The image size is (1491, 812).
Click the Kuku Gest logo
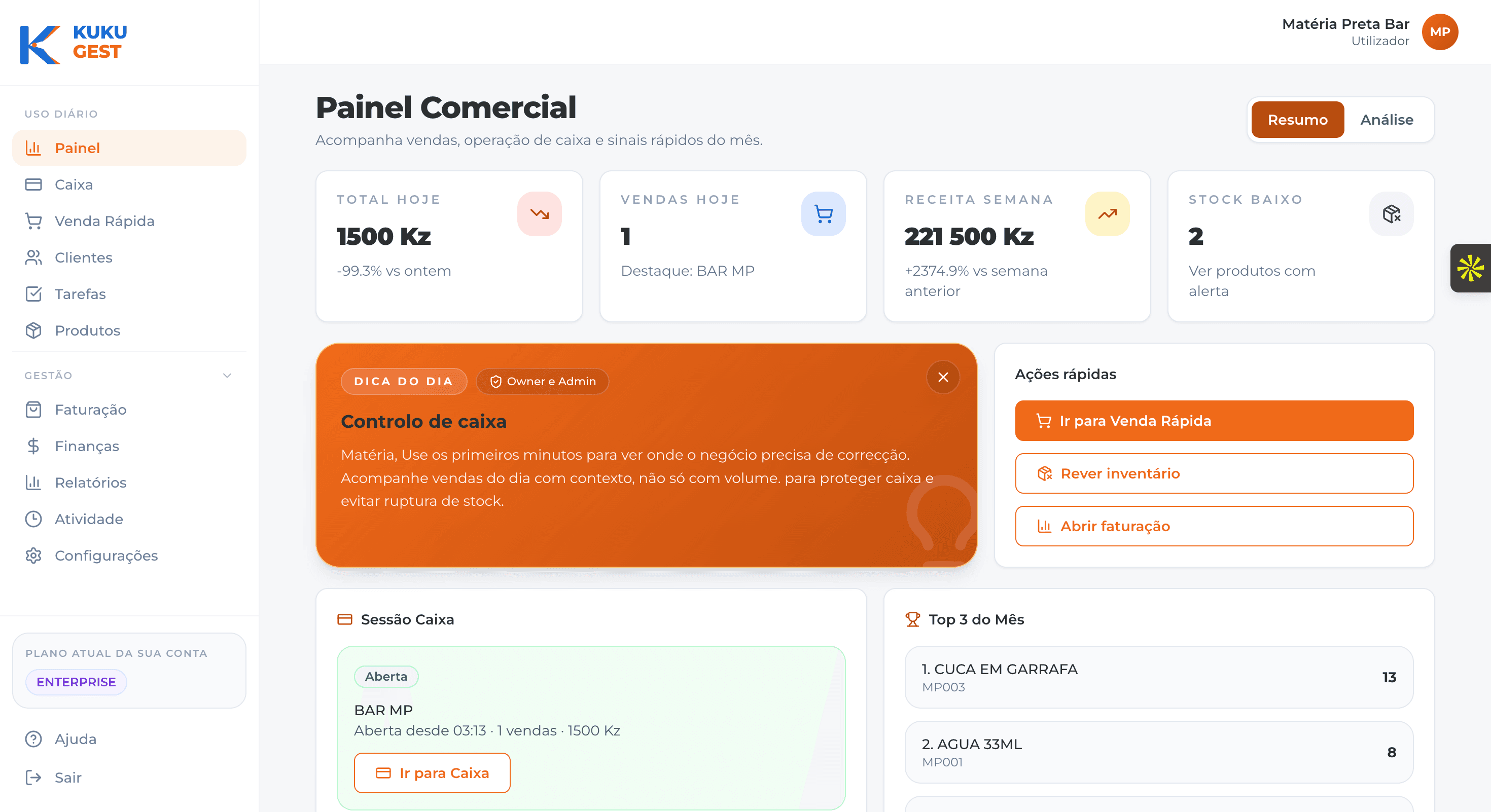point(74,43)
